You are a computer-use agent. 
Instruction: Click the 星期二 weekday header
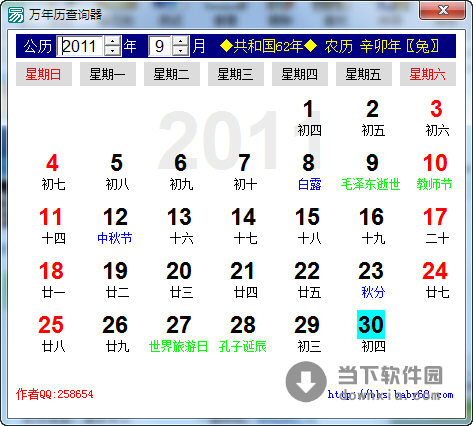click(x=172, y=74)
